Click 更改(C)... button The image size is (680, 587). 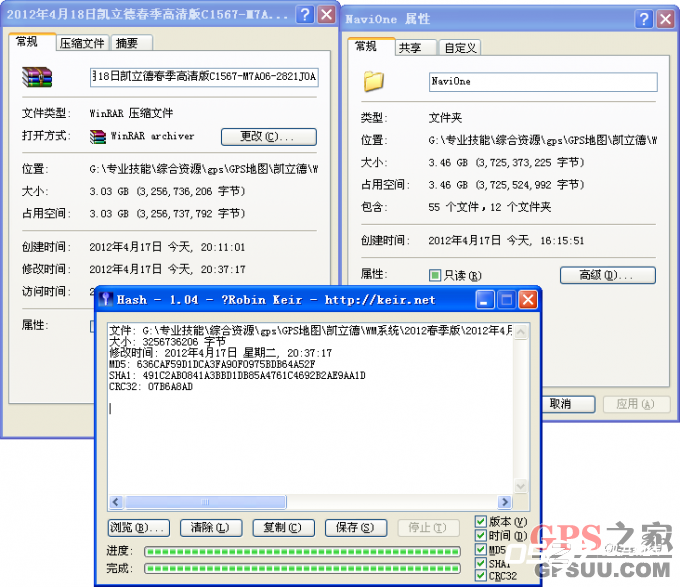tap(268, 137)
